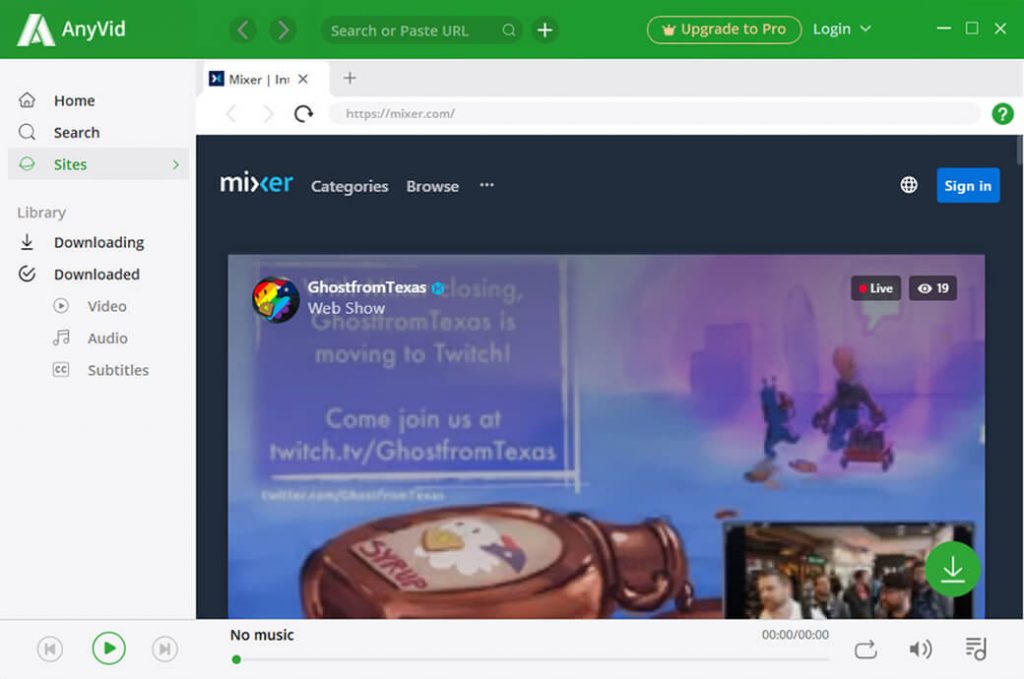Click the embedded browser back arrow

(231, 114)
